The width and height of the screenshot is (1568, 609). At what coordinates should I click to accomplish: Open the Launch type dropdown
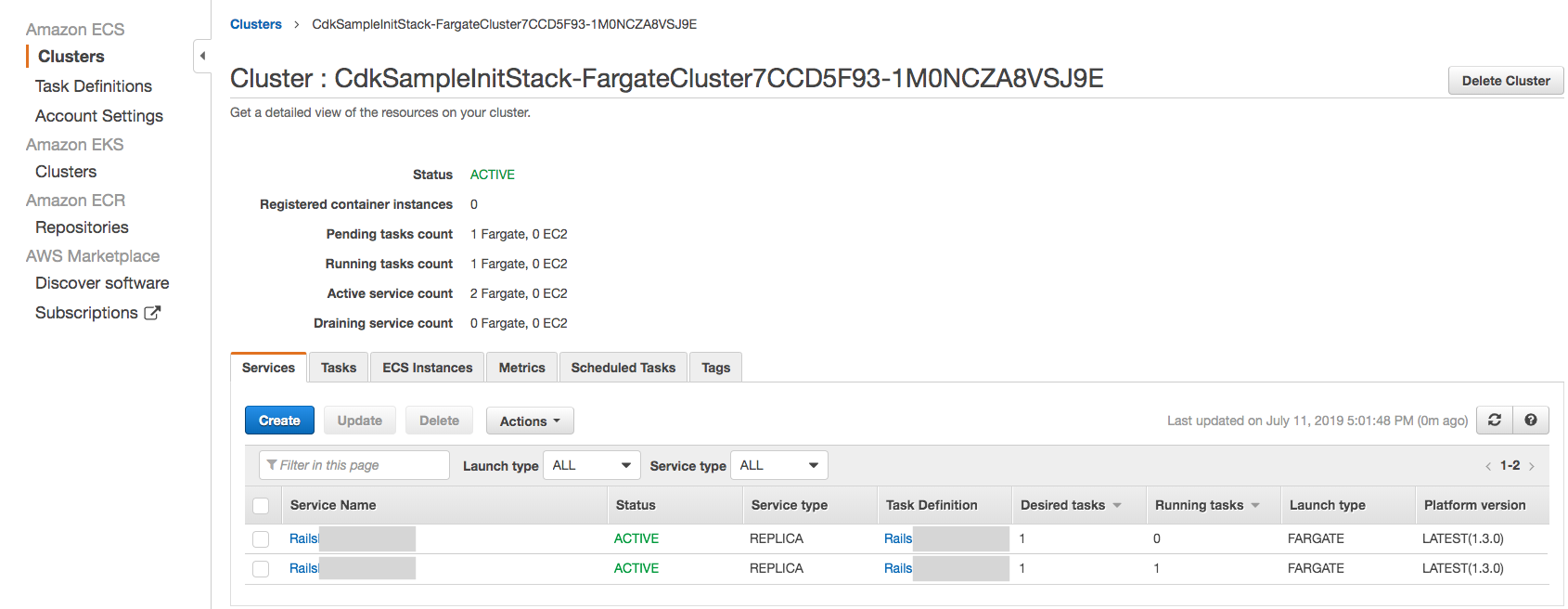tap(591, 465)
